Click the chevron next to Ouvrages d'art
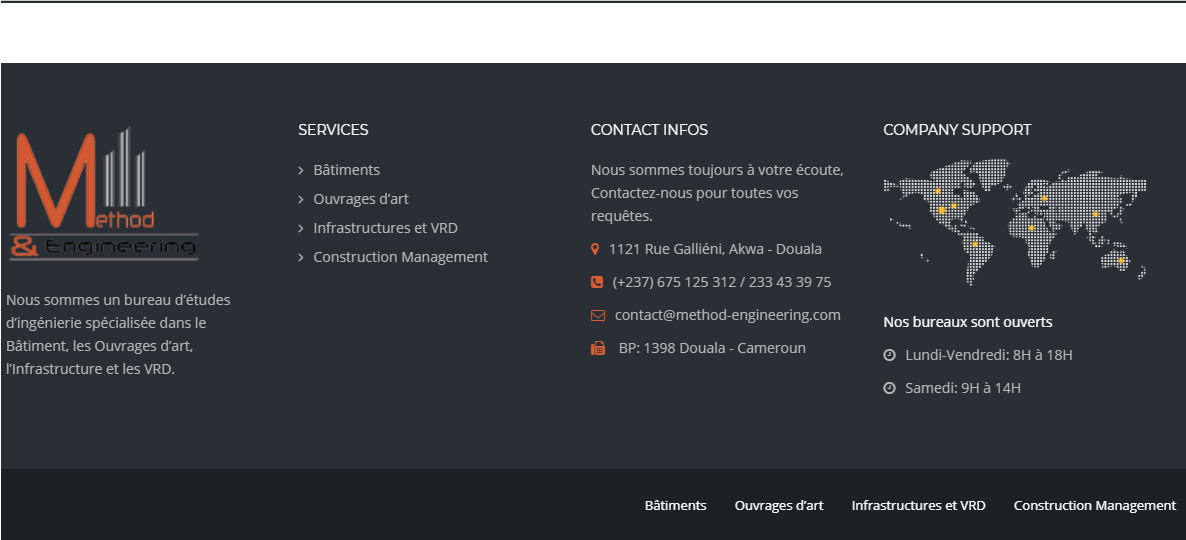 coord(301,200)
